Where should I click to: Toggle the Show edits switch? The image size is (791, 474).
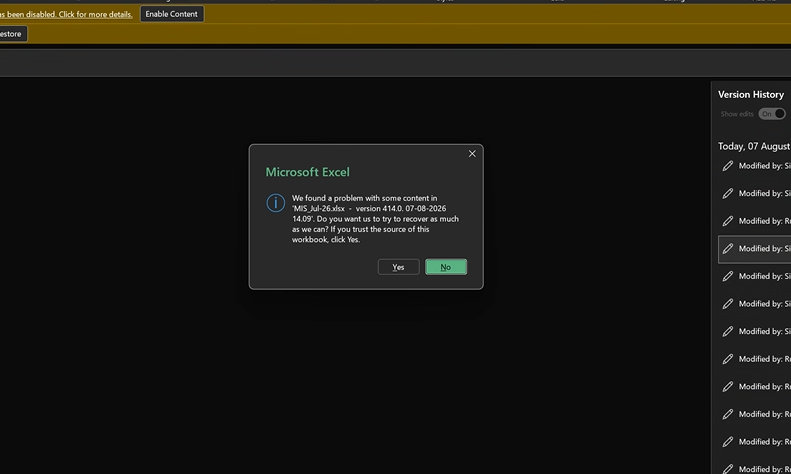coord(772,114)
